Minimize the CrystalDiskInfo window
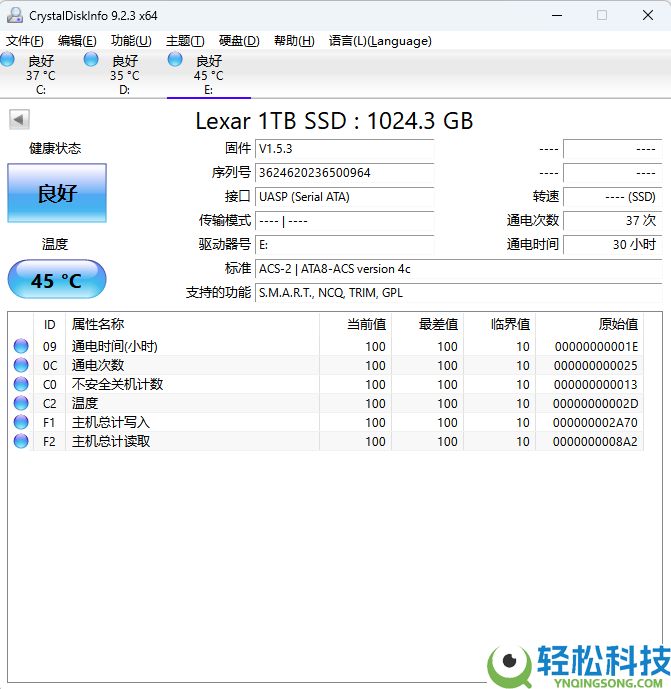This screenshot has width=671, height=689. click(x=557, y=15)
